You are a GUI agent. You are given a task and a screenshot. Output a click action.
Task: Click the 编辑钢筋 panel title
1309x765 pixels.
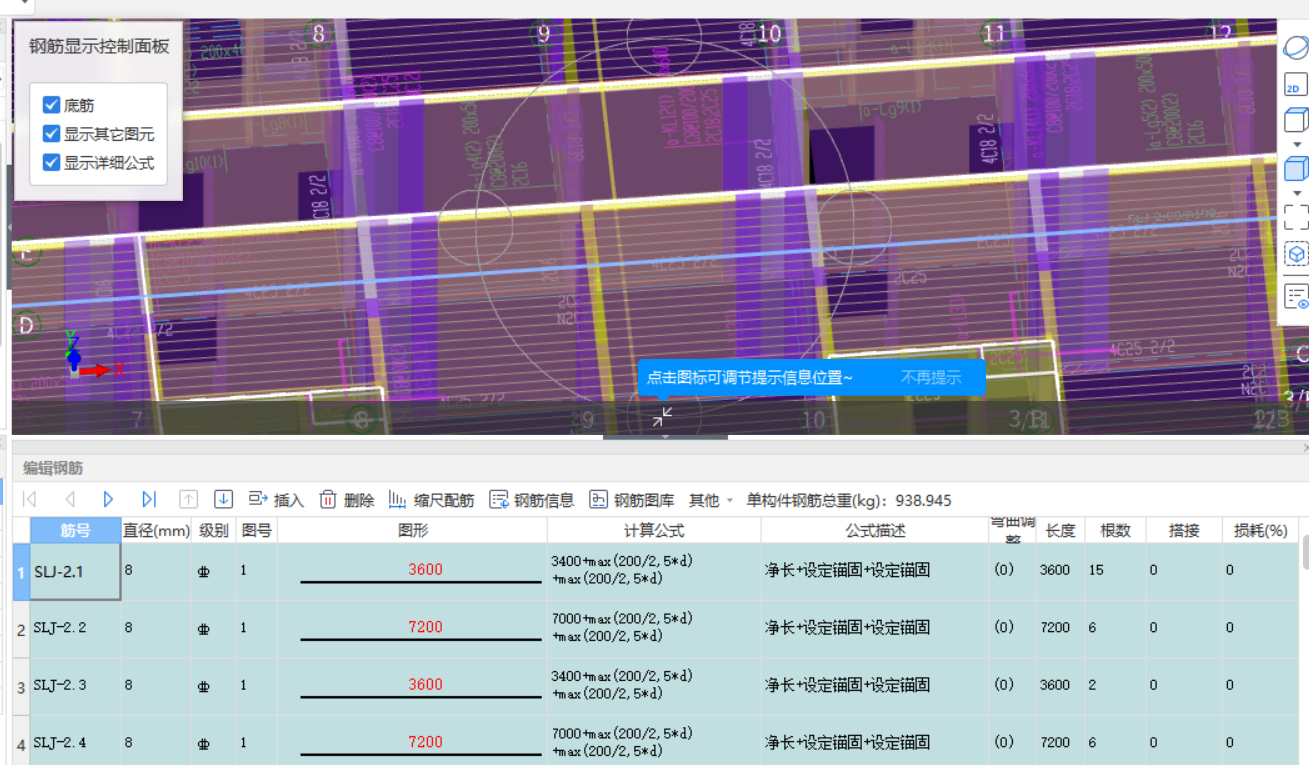tap(53, 468)
